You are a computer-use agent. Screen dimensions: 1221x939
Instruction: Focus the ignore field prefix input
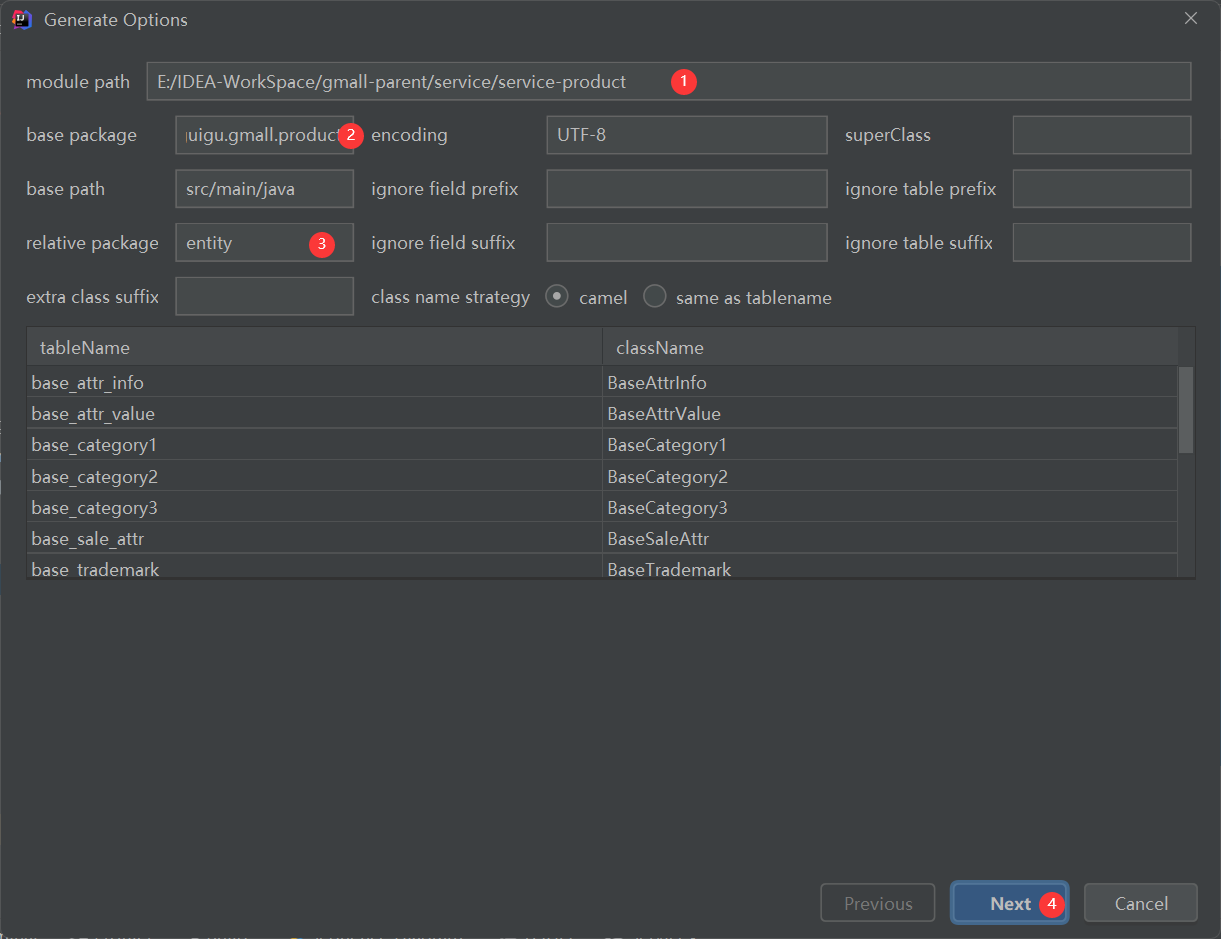(x=686, y=189)
